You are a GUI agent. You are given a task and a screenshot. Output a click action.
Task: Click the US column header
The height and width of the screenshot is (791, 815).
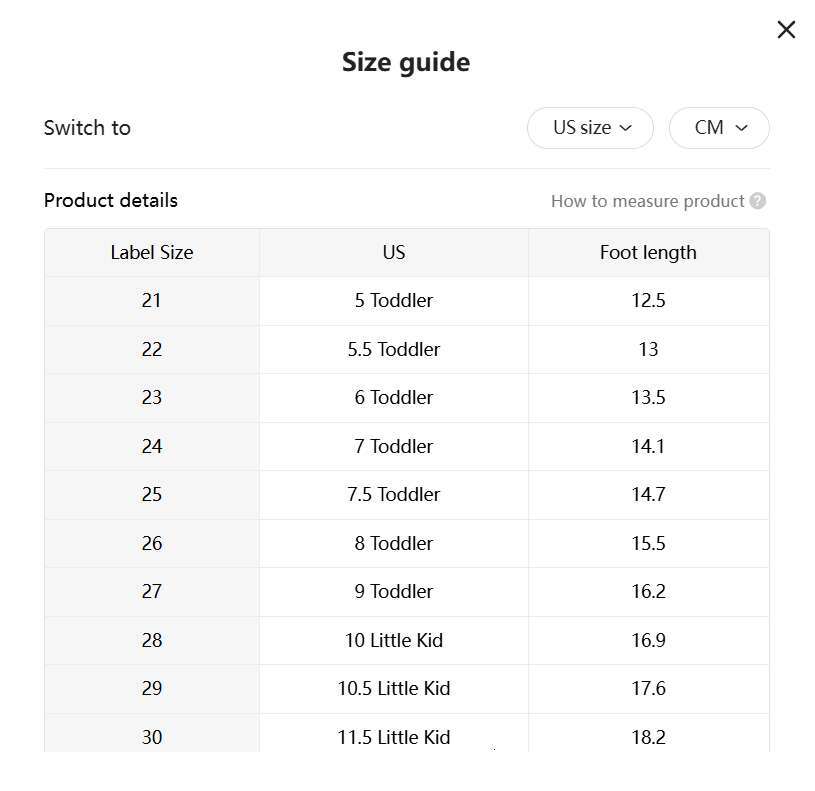pyautogui.click(x=394, y=253)
